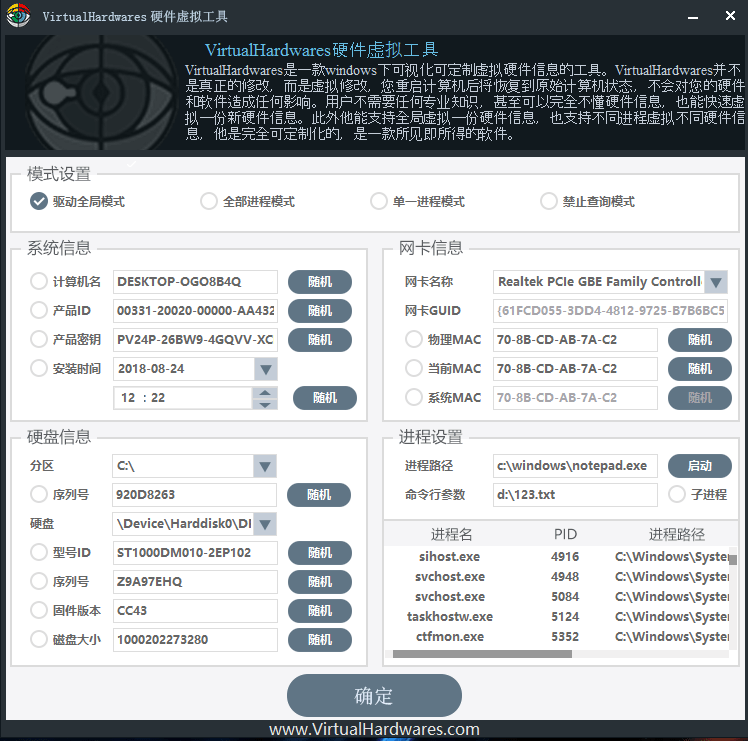
Task: Randomize the 物理MAC address
Action: pyautogui.click(x=700, y=340)
